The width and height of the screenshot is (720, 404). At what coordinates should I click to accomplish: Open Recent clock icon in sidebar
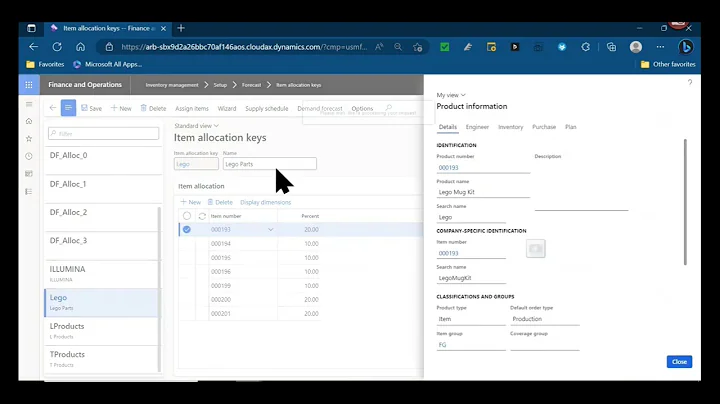point(29,156)
